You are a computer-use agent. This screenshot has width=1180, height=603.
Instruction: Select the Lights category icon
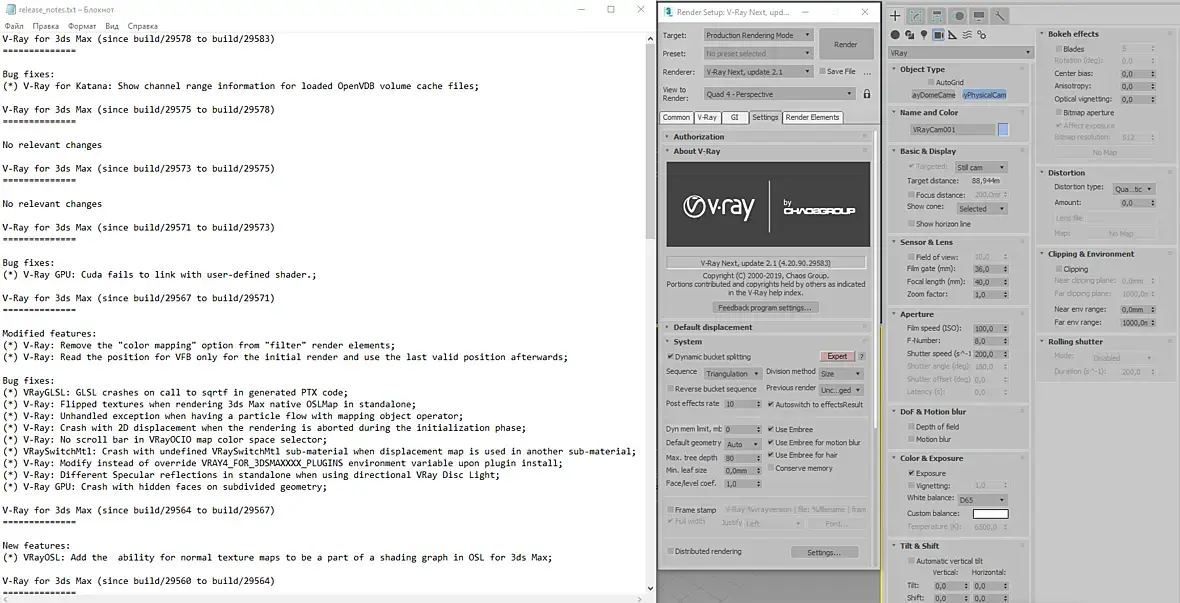[923, 35]
